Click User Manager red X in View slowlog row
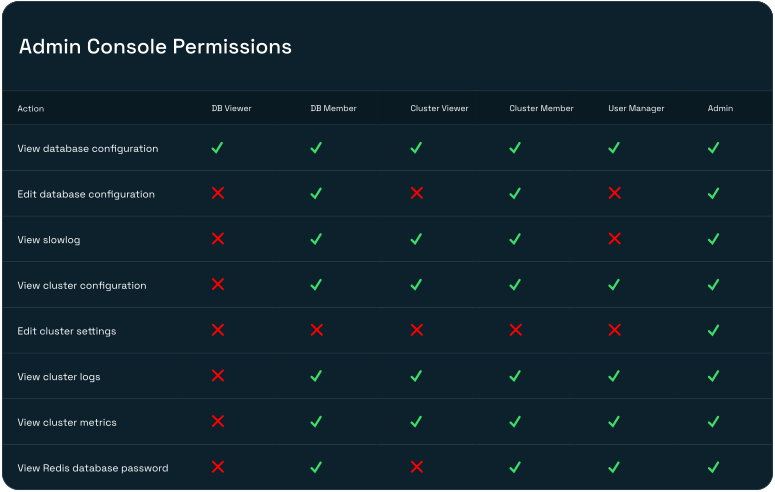 tap(614, 239)
